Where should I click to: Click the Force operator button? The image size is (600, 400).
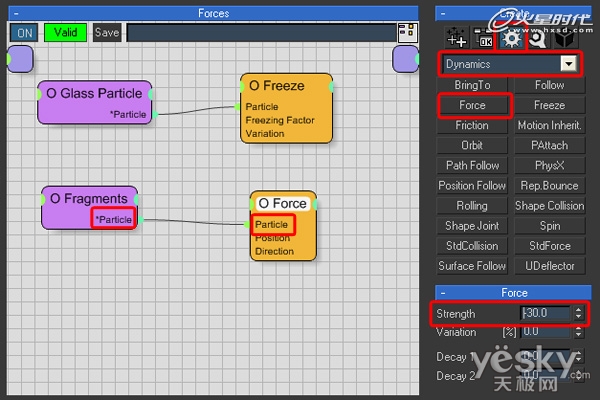pyautogui.click(x=472, y=105)
